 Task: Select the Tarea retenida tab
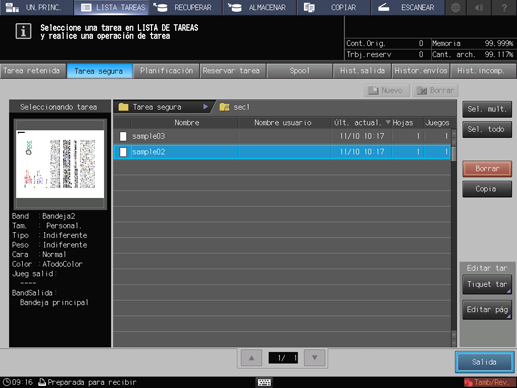[x=32, y=71]
